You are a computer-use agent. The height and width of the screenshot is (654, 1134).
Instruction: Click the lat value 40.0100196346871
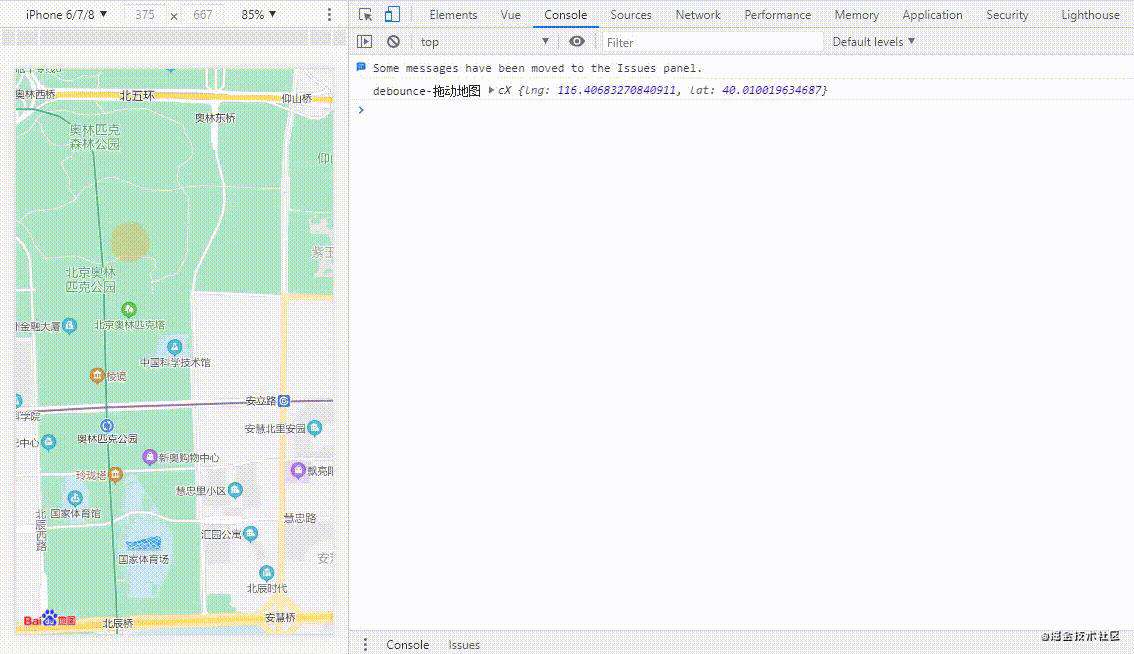(772, 90)
